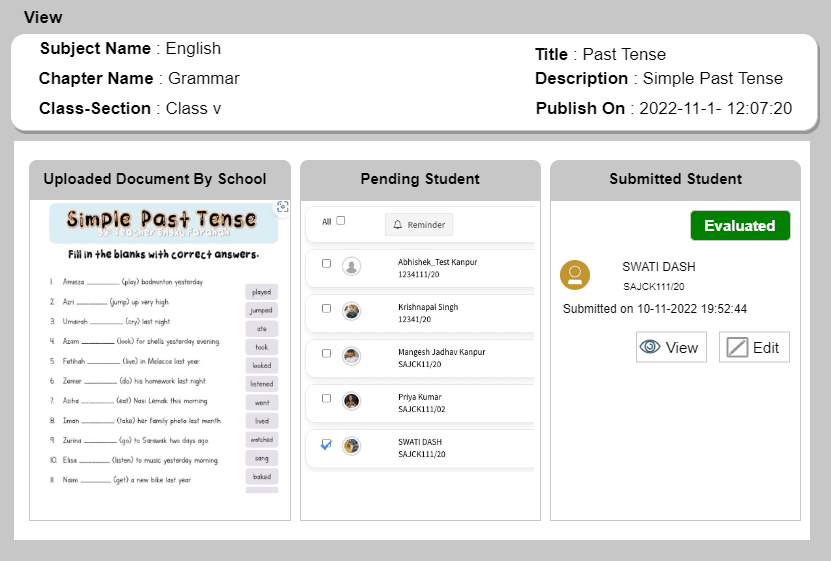Click Priya Kumar's name
This screenshot has height=561, width=831.
pos(420,397)
